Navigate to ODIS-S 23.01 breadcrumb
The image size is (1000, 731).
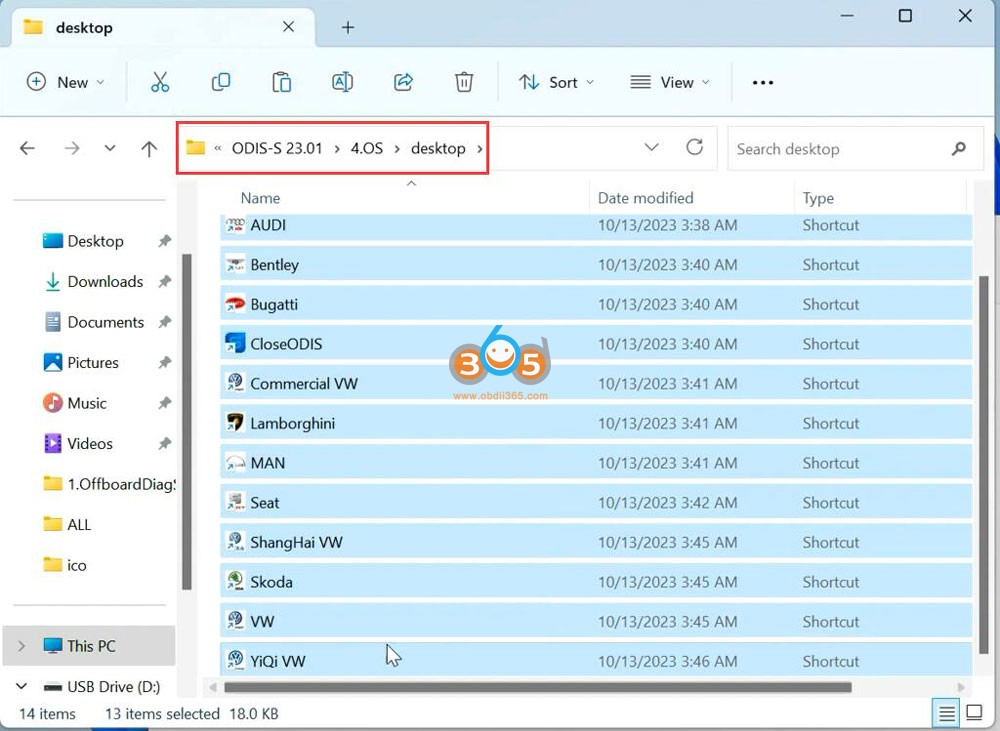(x=277, y=149)
